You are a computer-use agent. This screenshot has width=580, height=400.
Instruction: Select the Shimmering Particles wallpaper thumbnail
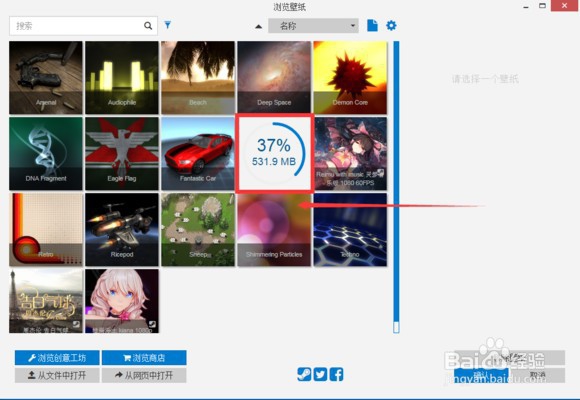(x=274, y=229)
